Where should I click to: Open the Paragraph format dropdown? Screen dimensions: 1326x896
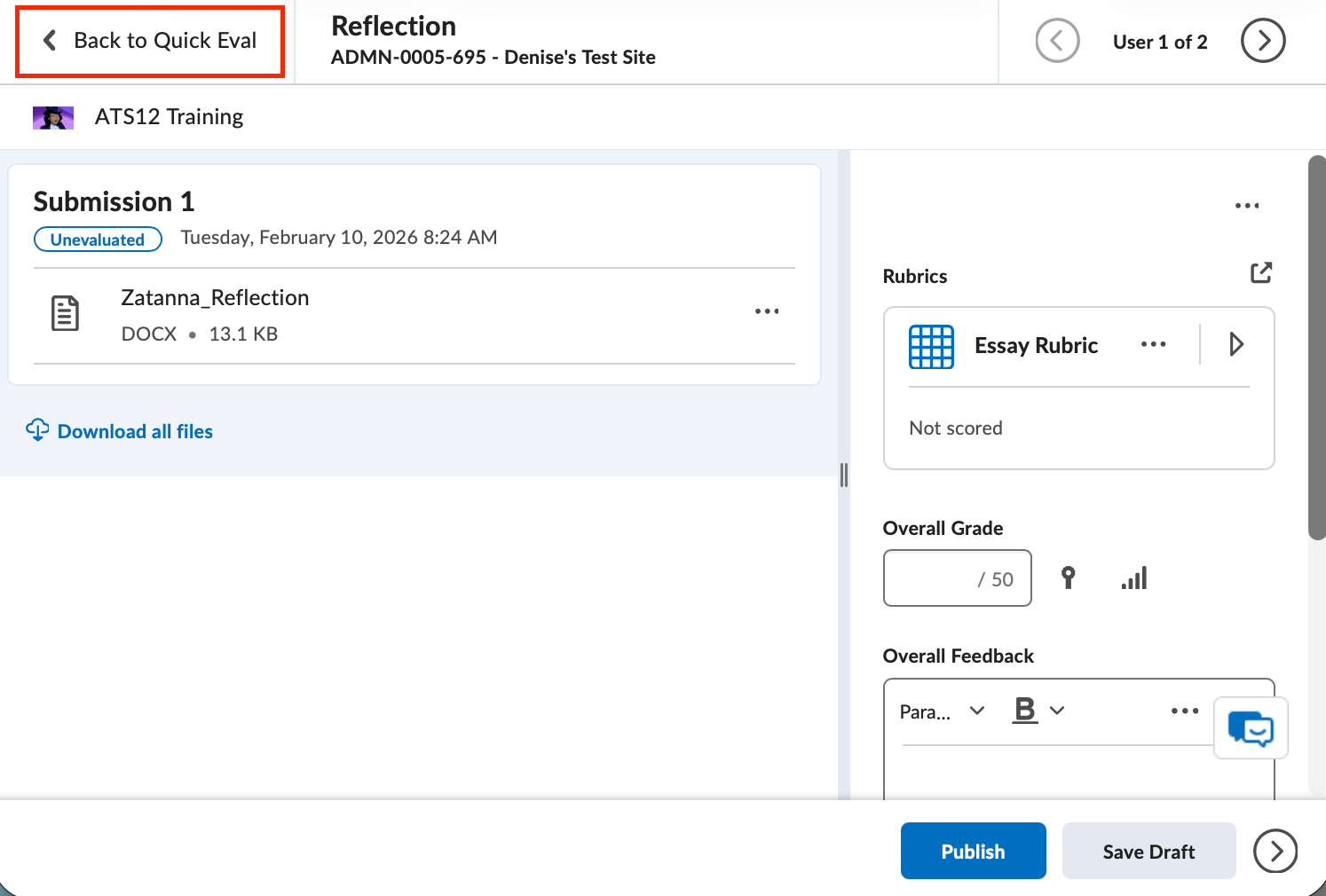943,711
